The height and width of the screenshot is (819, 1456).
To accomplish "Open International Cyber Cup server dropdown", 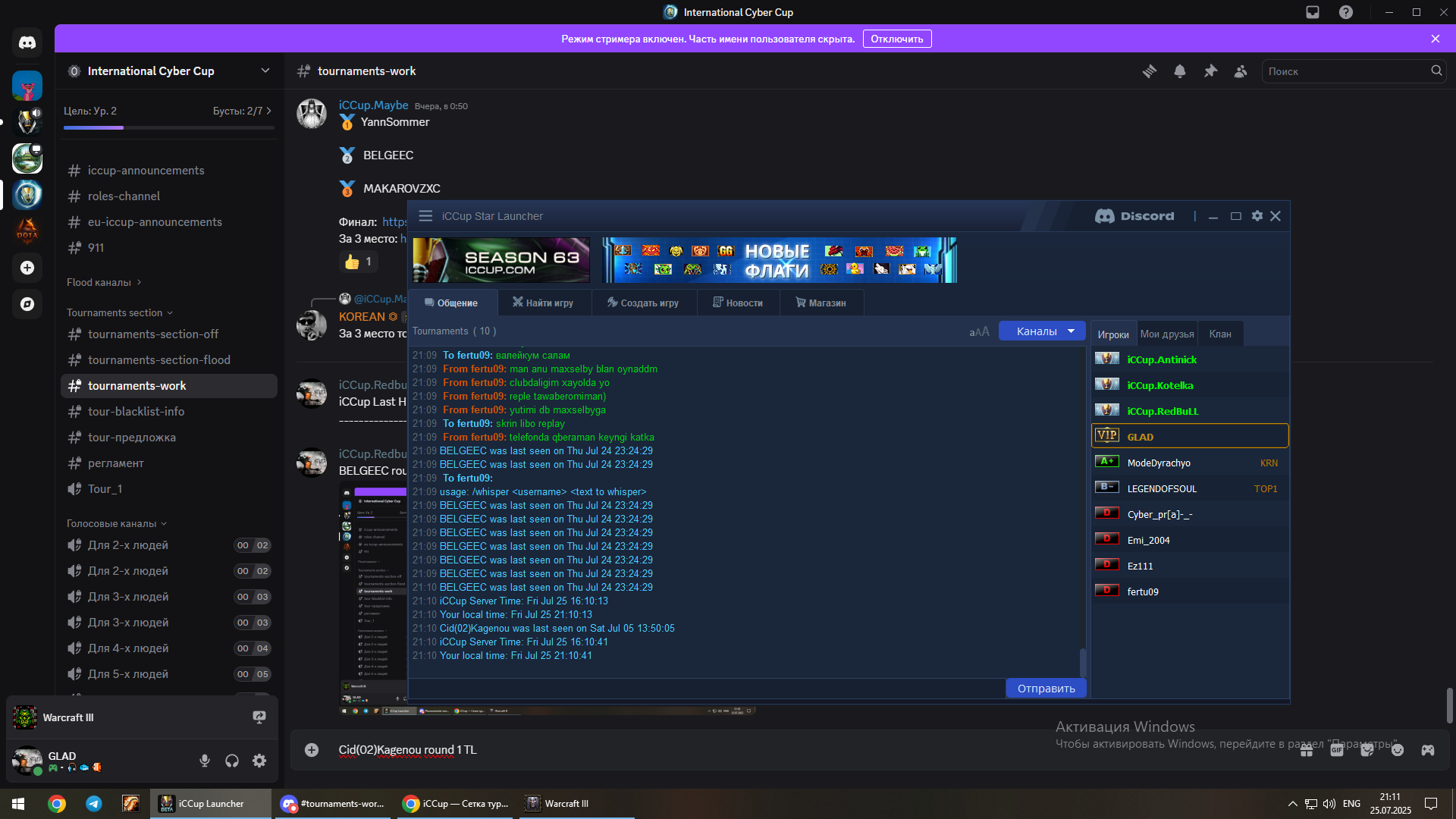I will coord(265,71).
